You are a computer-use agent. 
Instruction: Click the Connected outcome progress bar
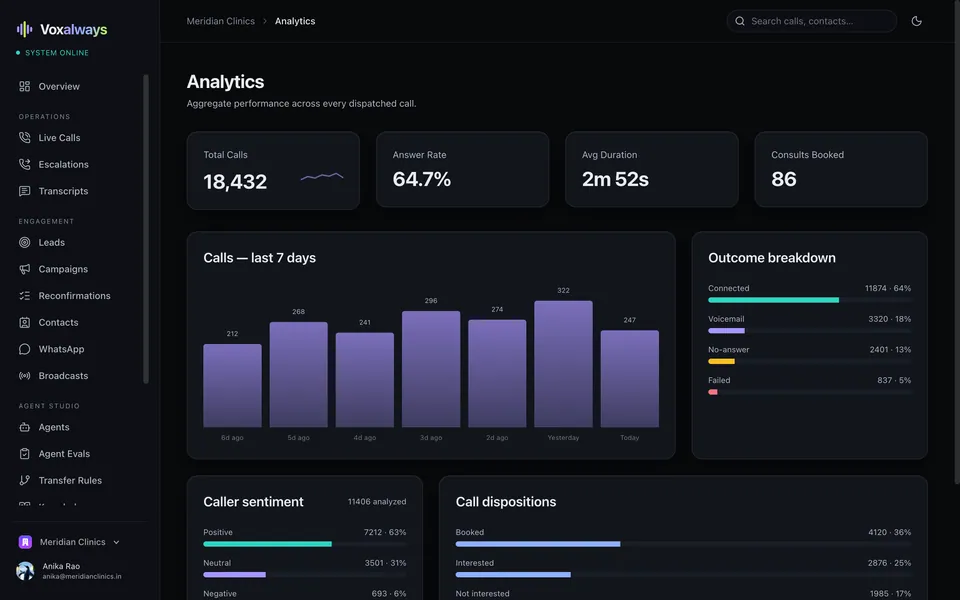click(x=809, y=300)
